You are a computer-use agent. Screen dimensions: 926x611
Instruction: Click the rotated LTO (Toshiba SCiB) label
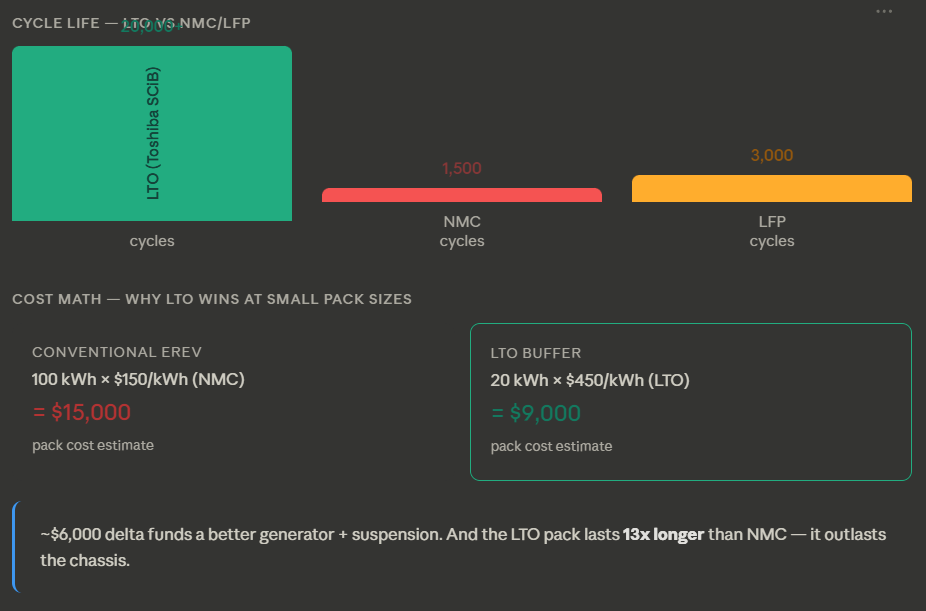[x=153, y=133]
